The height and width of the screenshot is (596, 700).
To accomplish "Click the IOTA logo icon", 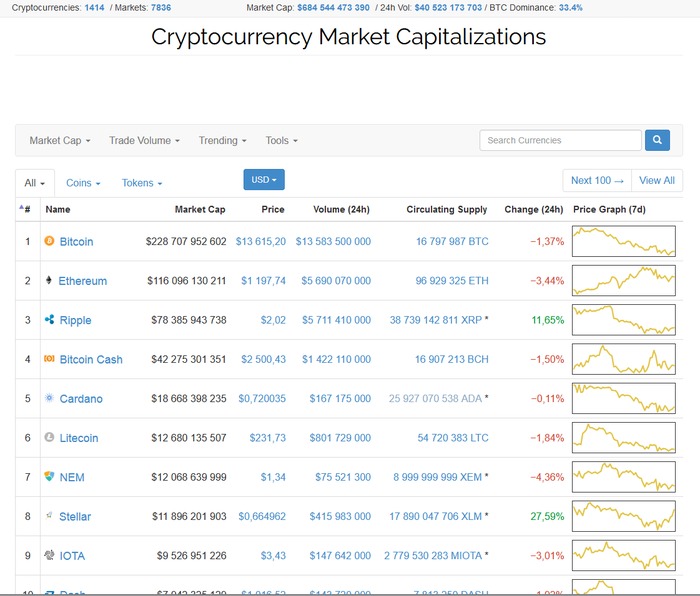I will [x=49, y=555].
